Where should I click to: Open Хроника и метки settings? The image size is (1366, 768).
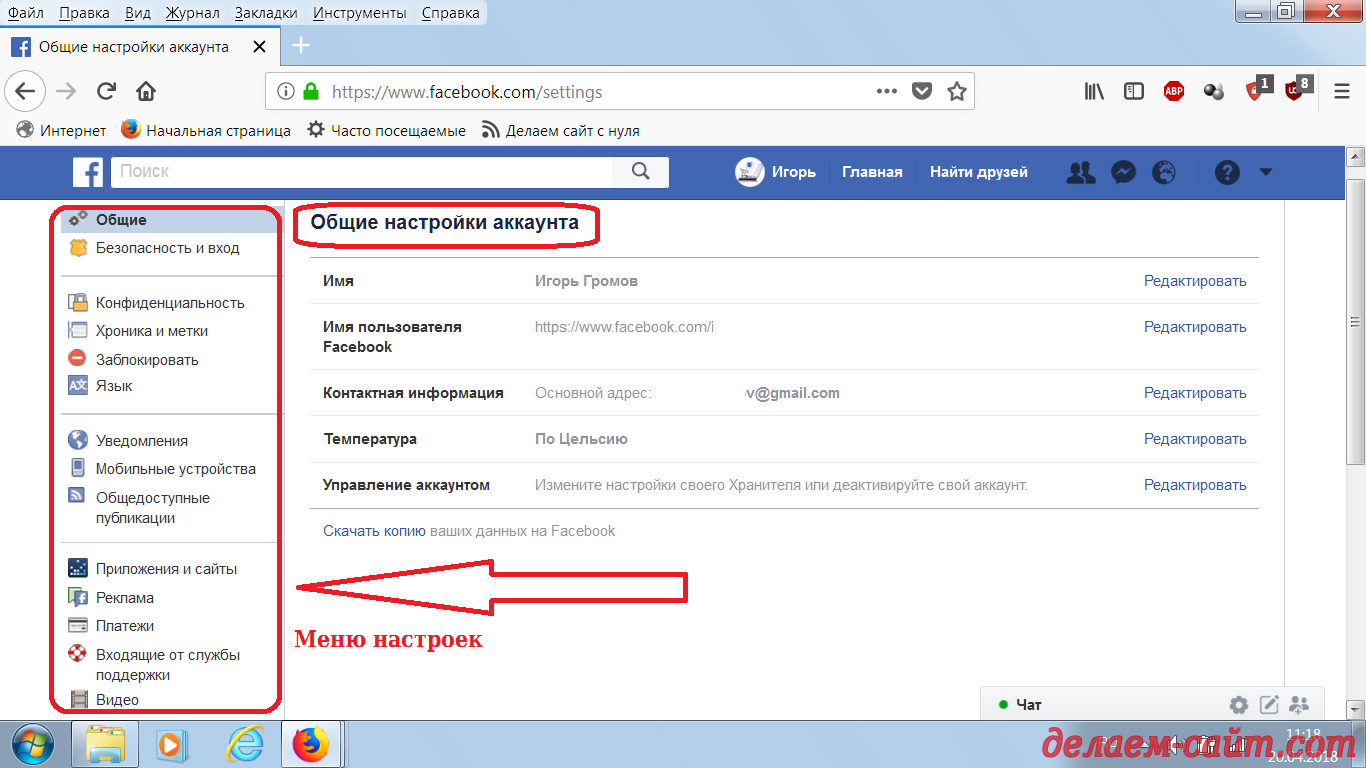[152, 331]
